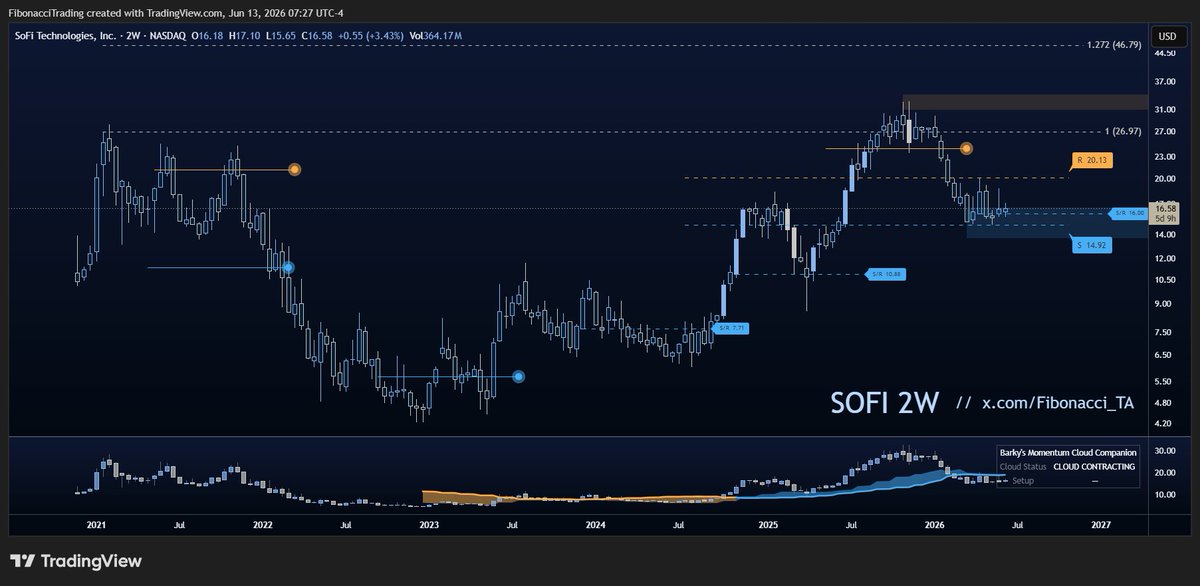Click the 4.20 price axis label
Screen dimensions: 1200x586
[x=1165, y=424]
